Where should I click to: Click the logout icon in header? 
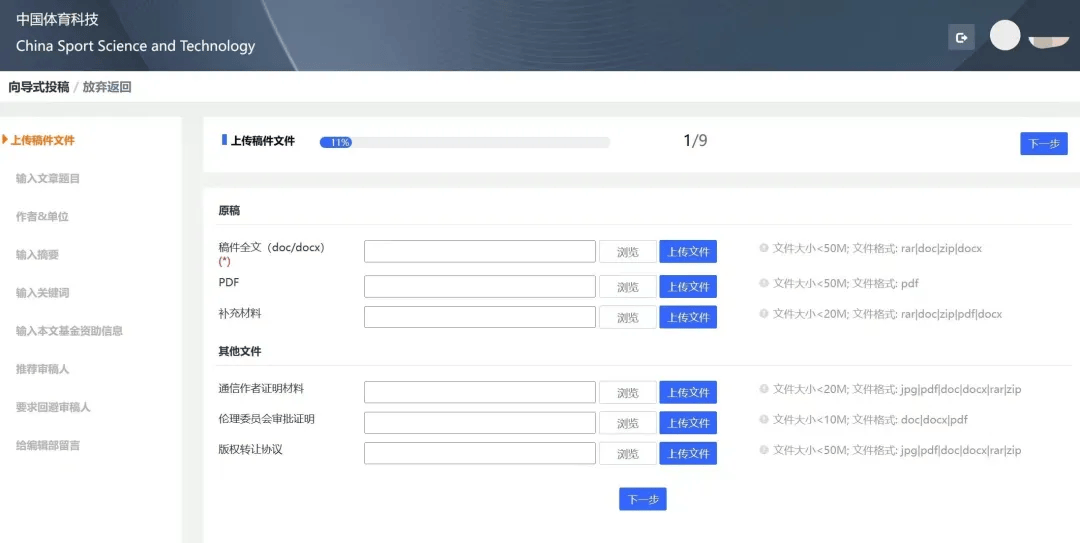point(961,38)
